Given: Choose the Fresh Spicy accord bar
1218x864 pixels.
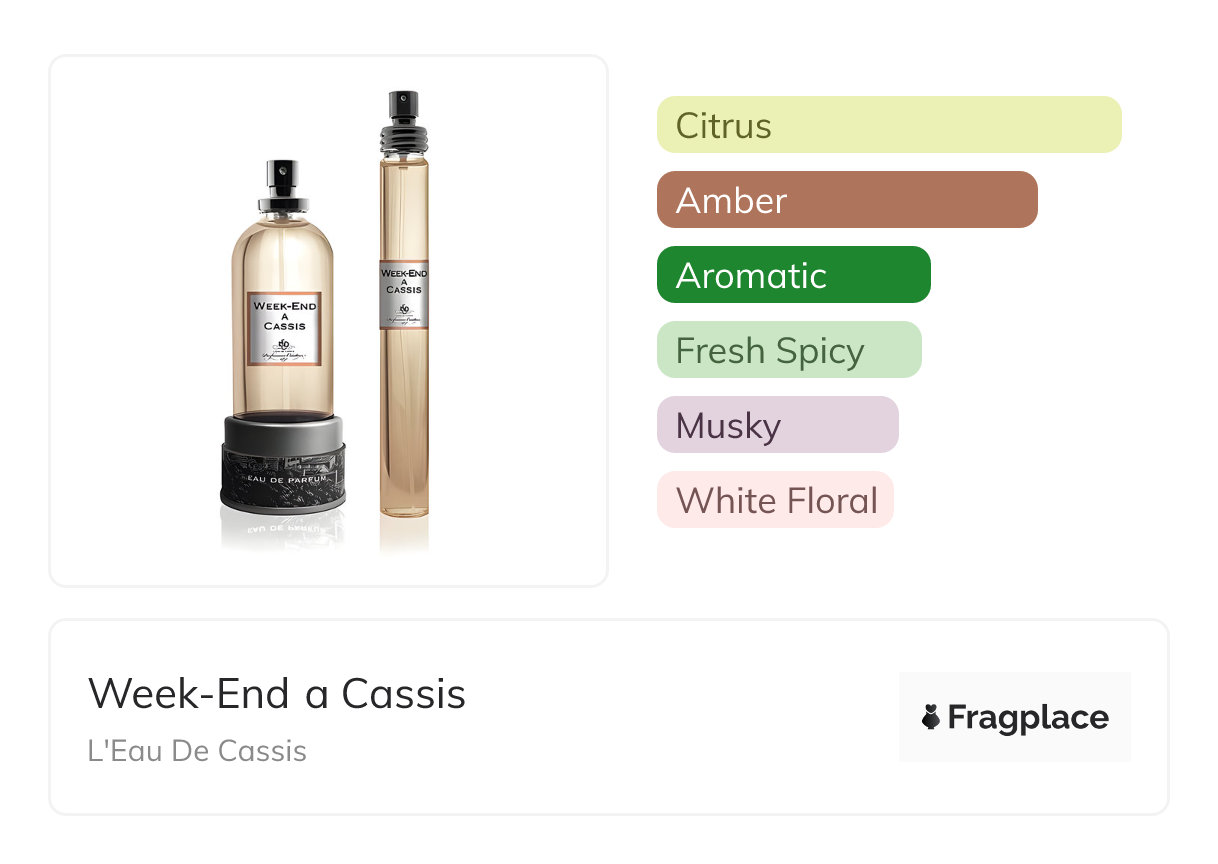Looking at the screenshot, I should (788, 350).
